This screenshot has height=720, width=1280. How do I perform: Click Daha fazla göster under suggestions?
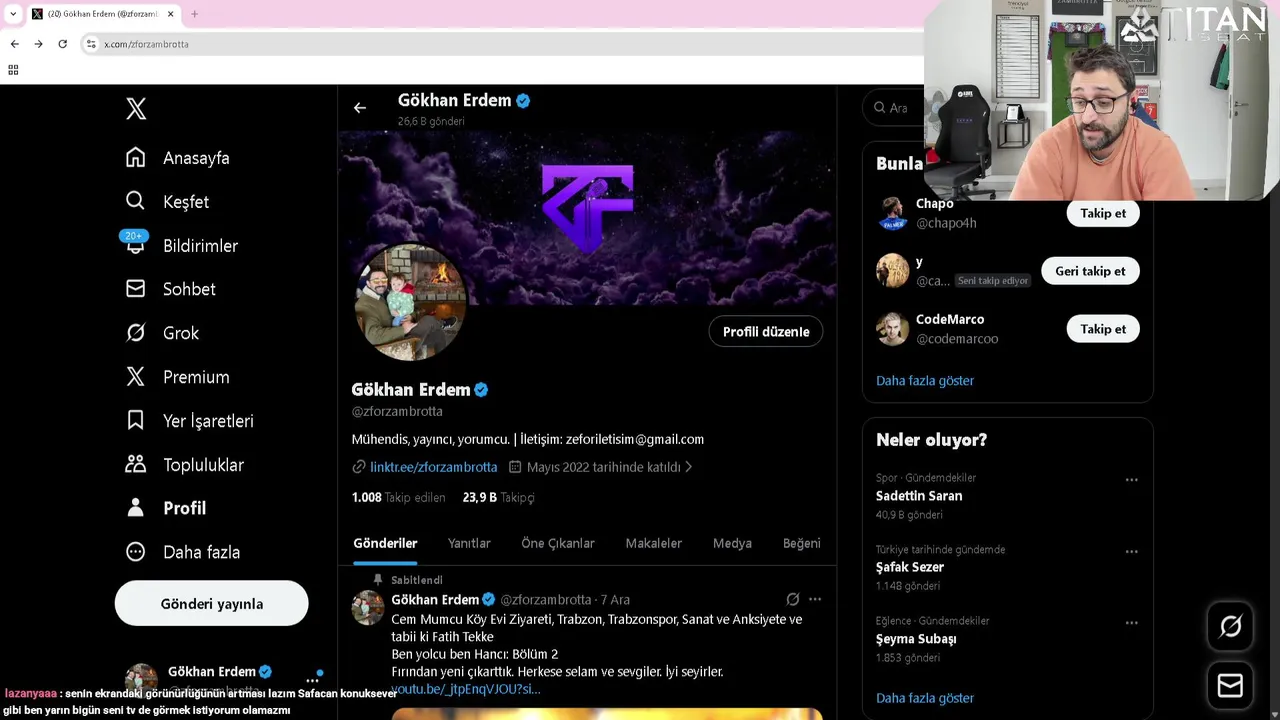click(925, 380)
